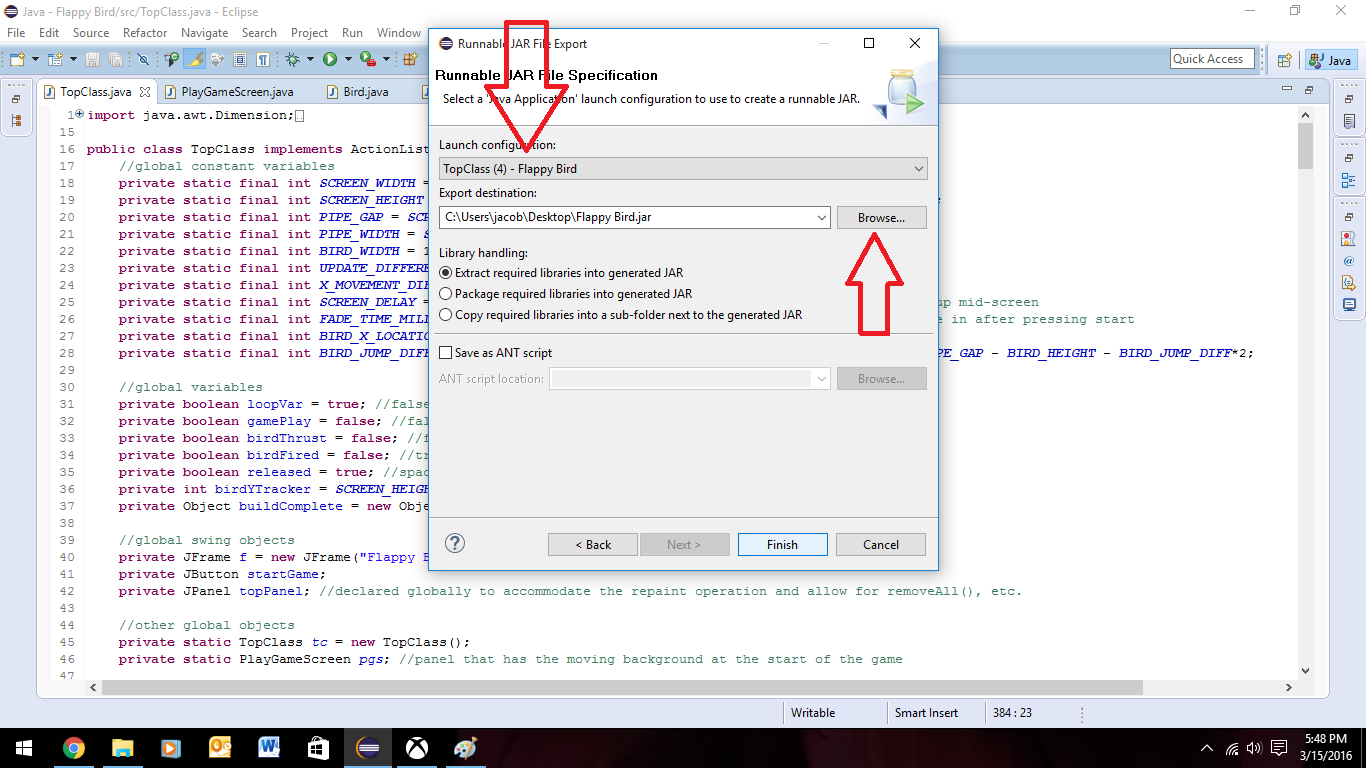Open the Run button's dropdown arrow
The width and height of the screenshot is (1366, 768).
tap(347, 59)
